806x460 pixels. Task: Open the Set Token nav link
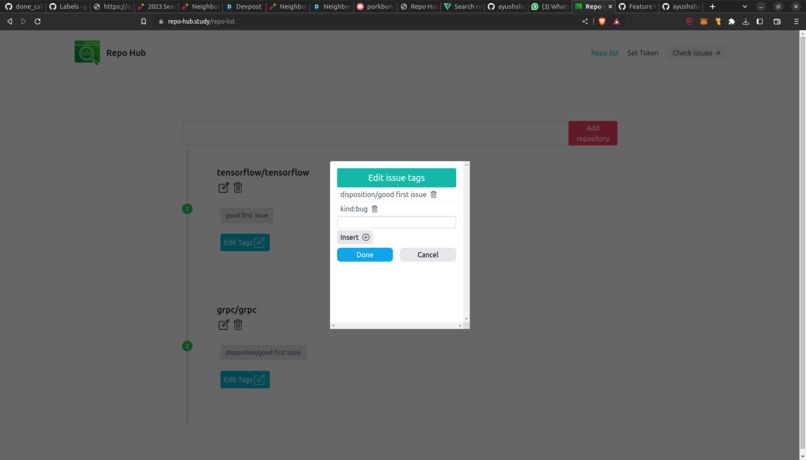pyautogui.click(x=643, y=53)
